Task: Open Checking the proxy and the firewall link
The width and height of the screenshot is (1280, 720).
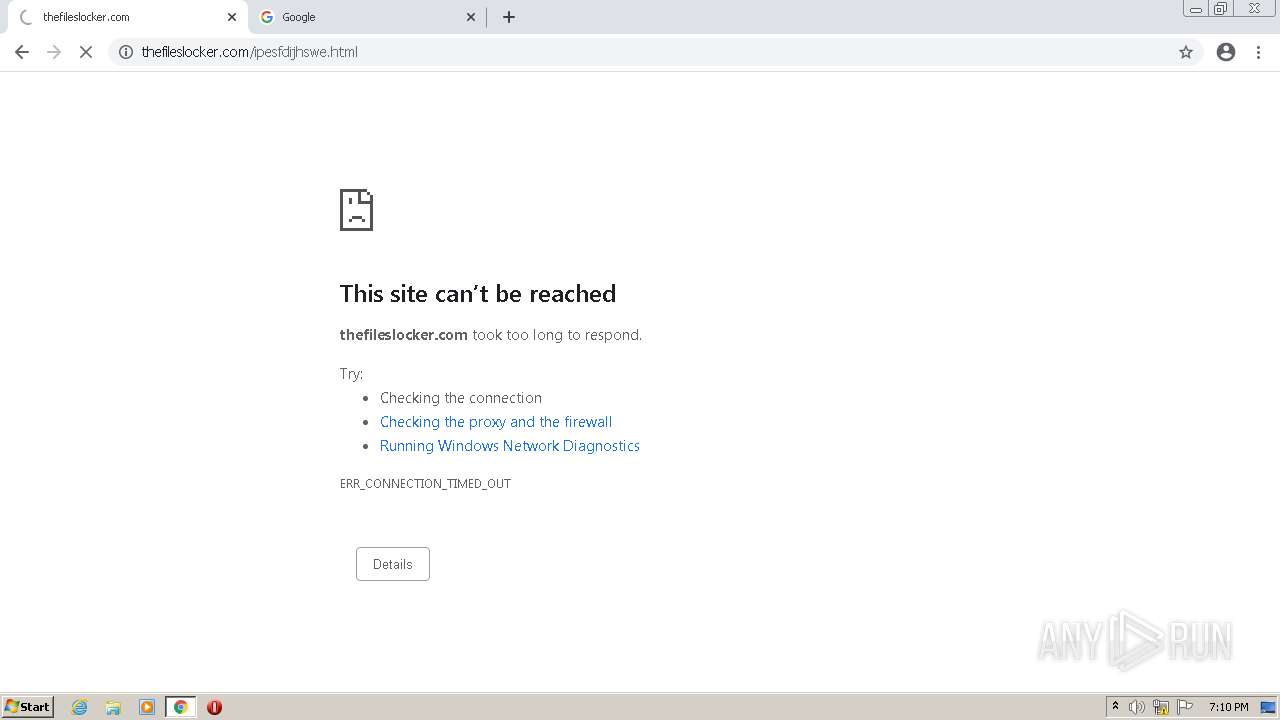Action: (496, 422)
